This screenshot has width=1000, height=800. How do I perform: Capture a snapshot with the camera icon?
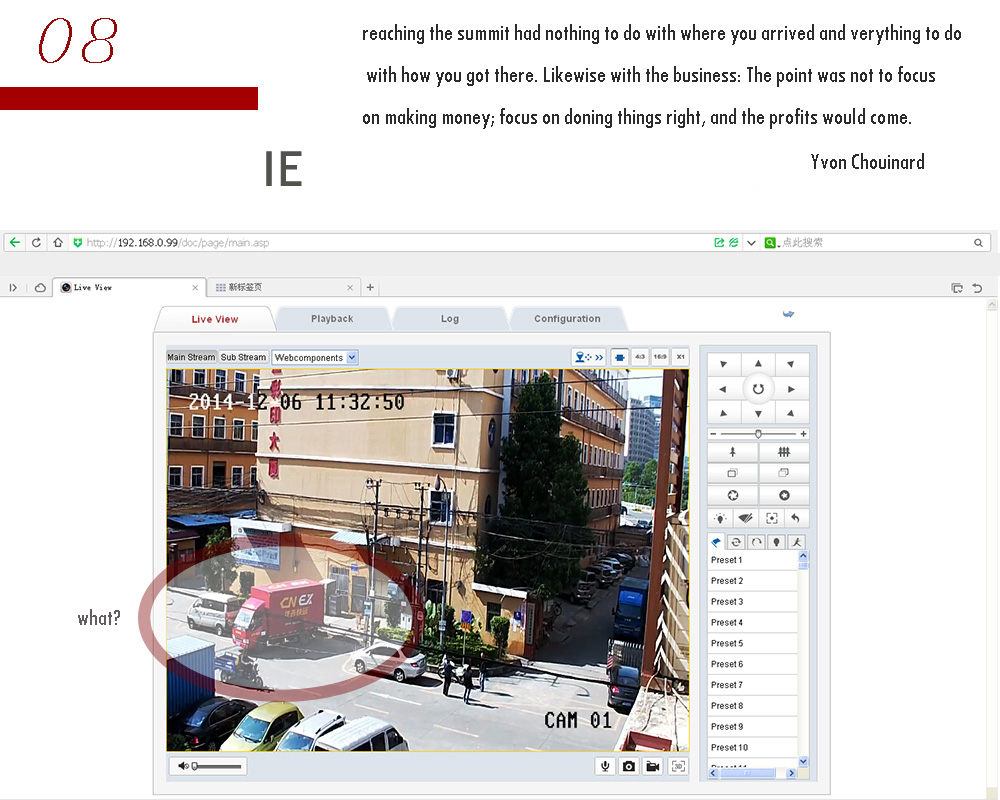click(x=629, y=766)
